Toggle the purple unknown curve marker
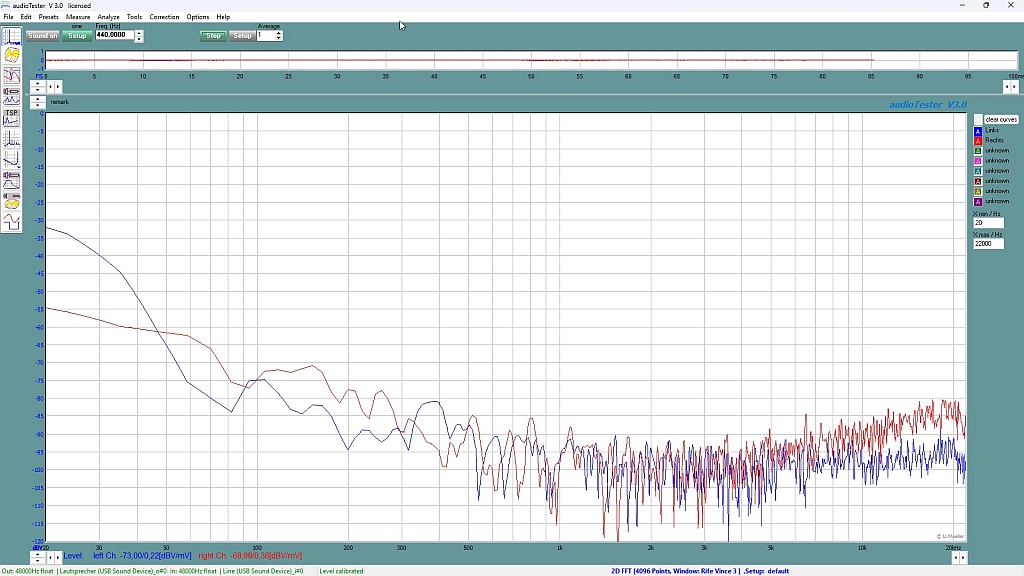Screen dimensions: 1024x576 (978, 202)
